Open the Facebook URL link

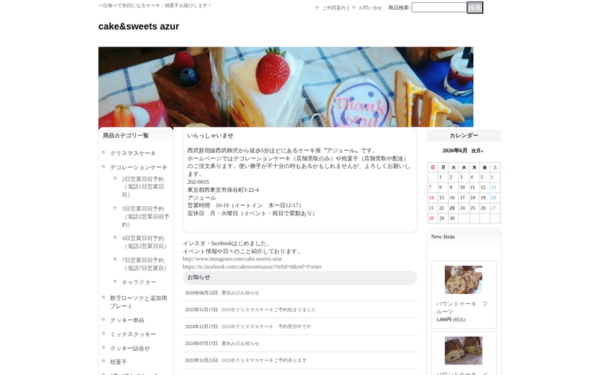click(252, 267)
